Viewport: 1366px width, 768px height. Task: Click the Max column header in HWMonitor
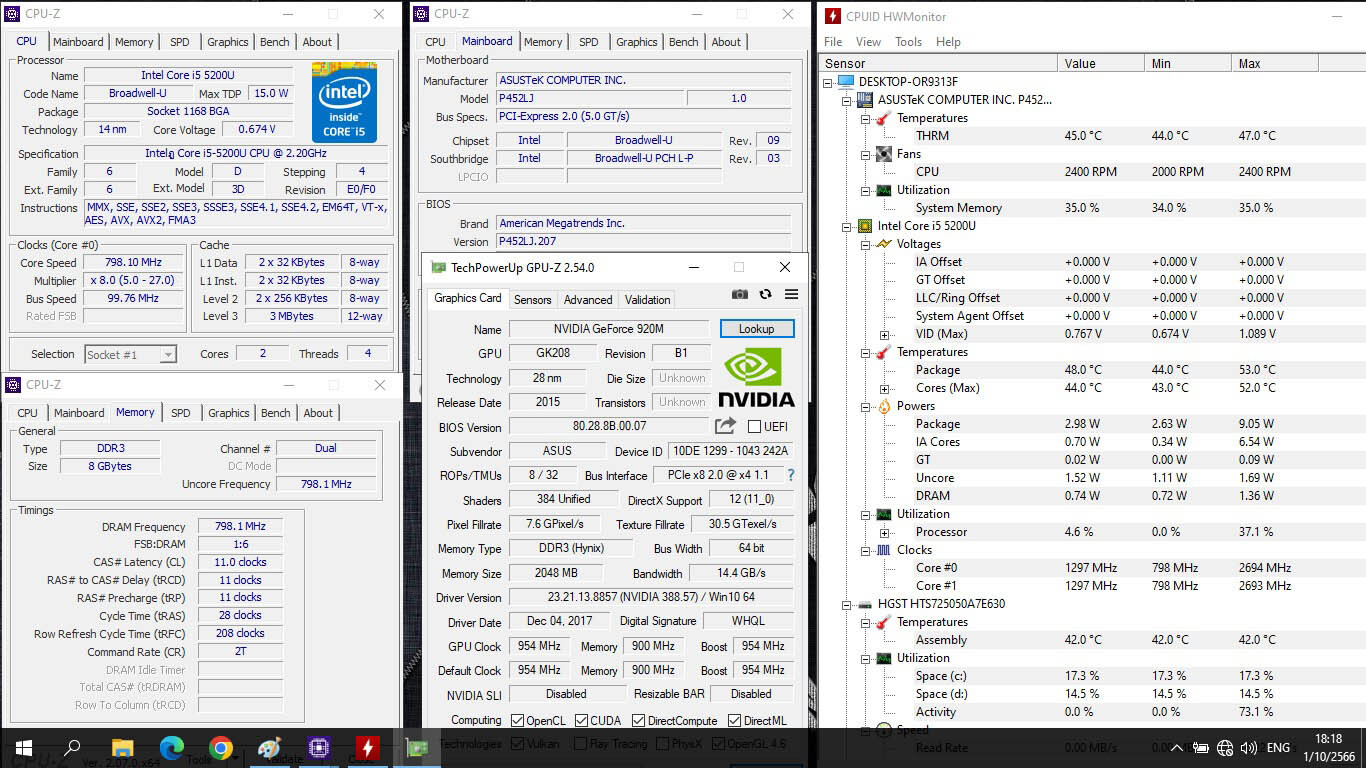point(1274,63)
